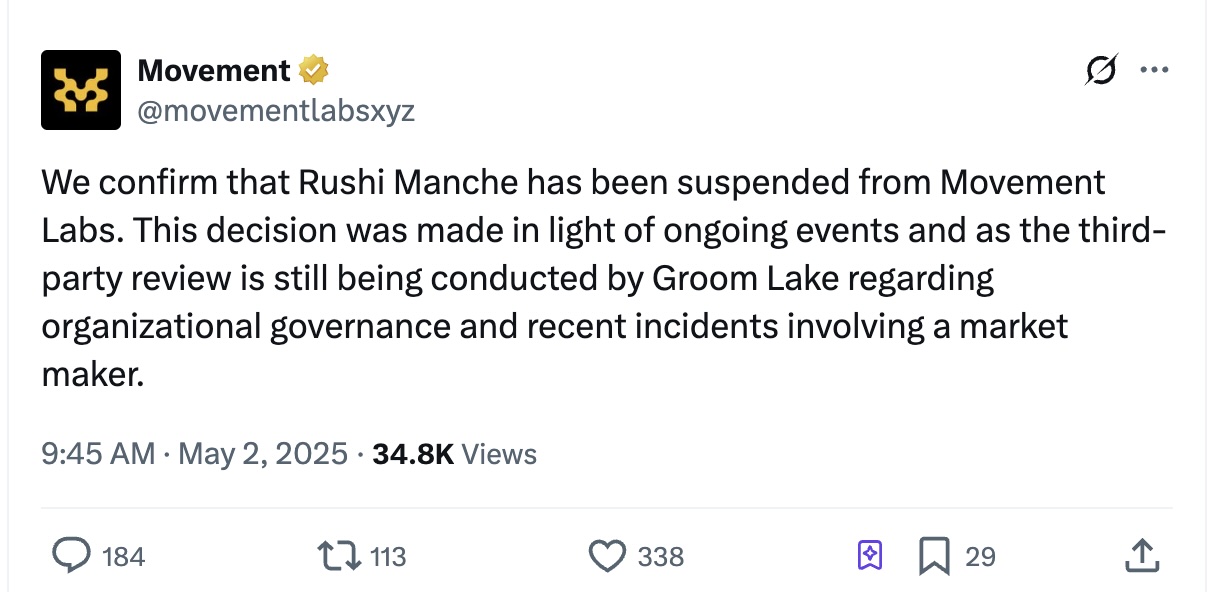Click the 184 replies count
1228x592 pixels.
(124, 556)
